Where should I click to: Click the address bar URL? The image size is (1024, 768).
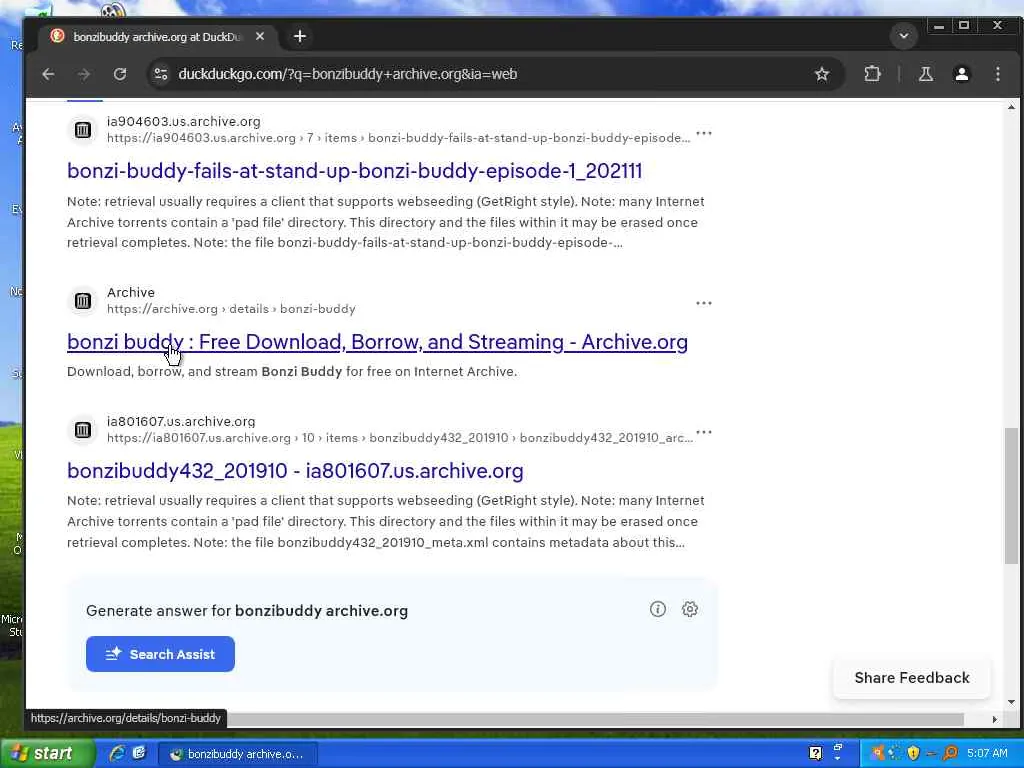(347, 74)
